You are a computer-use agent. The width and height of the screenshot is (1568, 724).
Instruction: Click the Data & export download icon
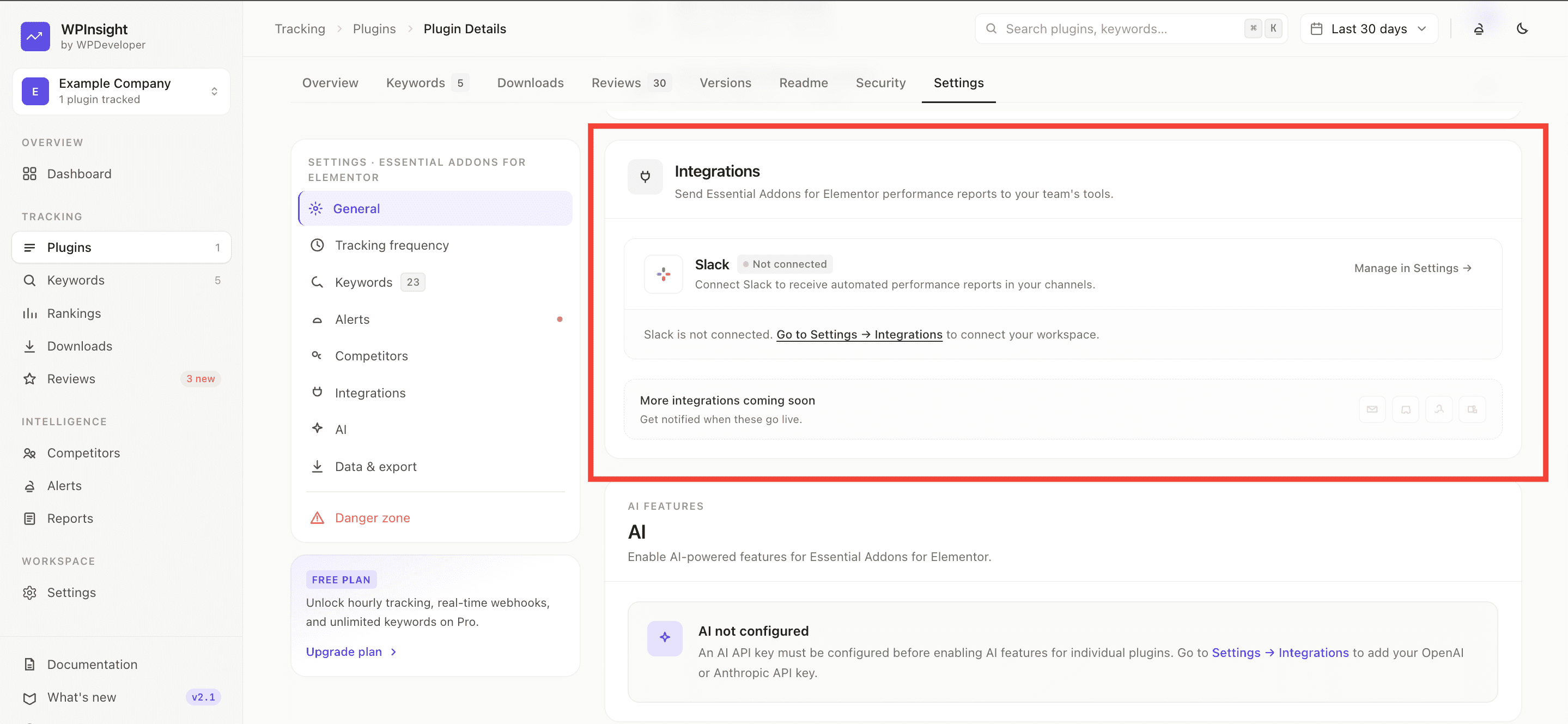[x=317, y=467]
